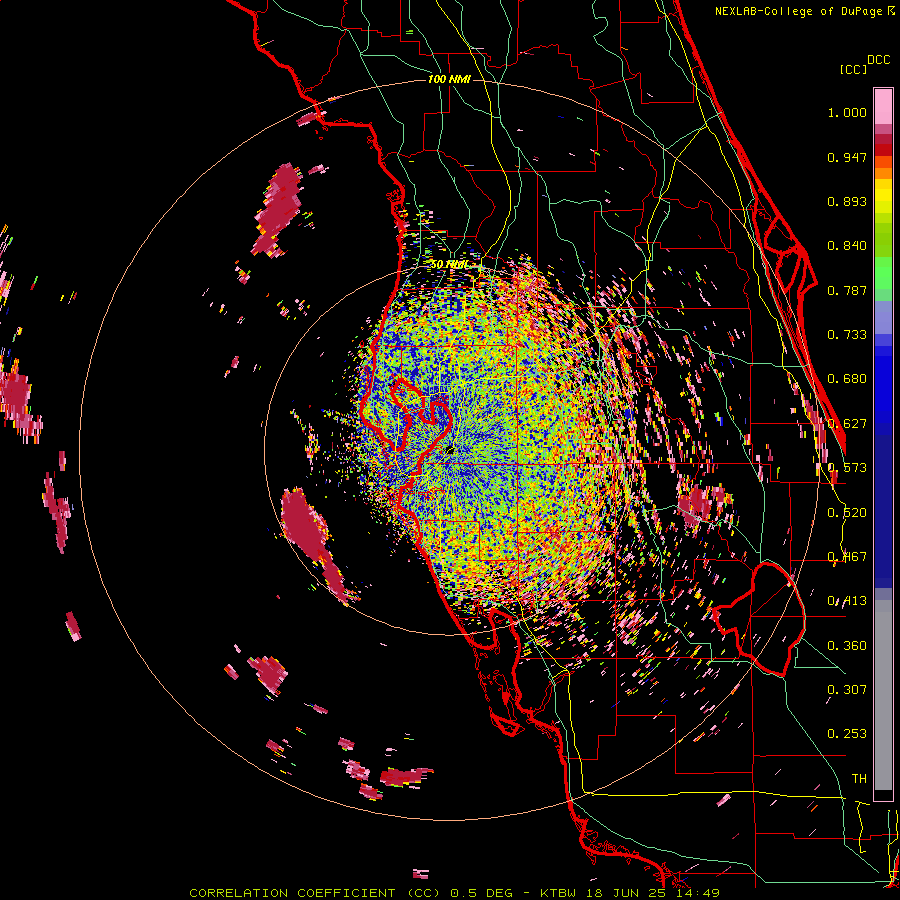
Task: Click the 0.520 scale value
Action: (847, 513)
